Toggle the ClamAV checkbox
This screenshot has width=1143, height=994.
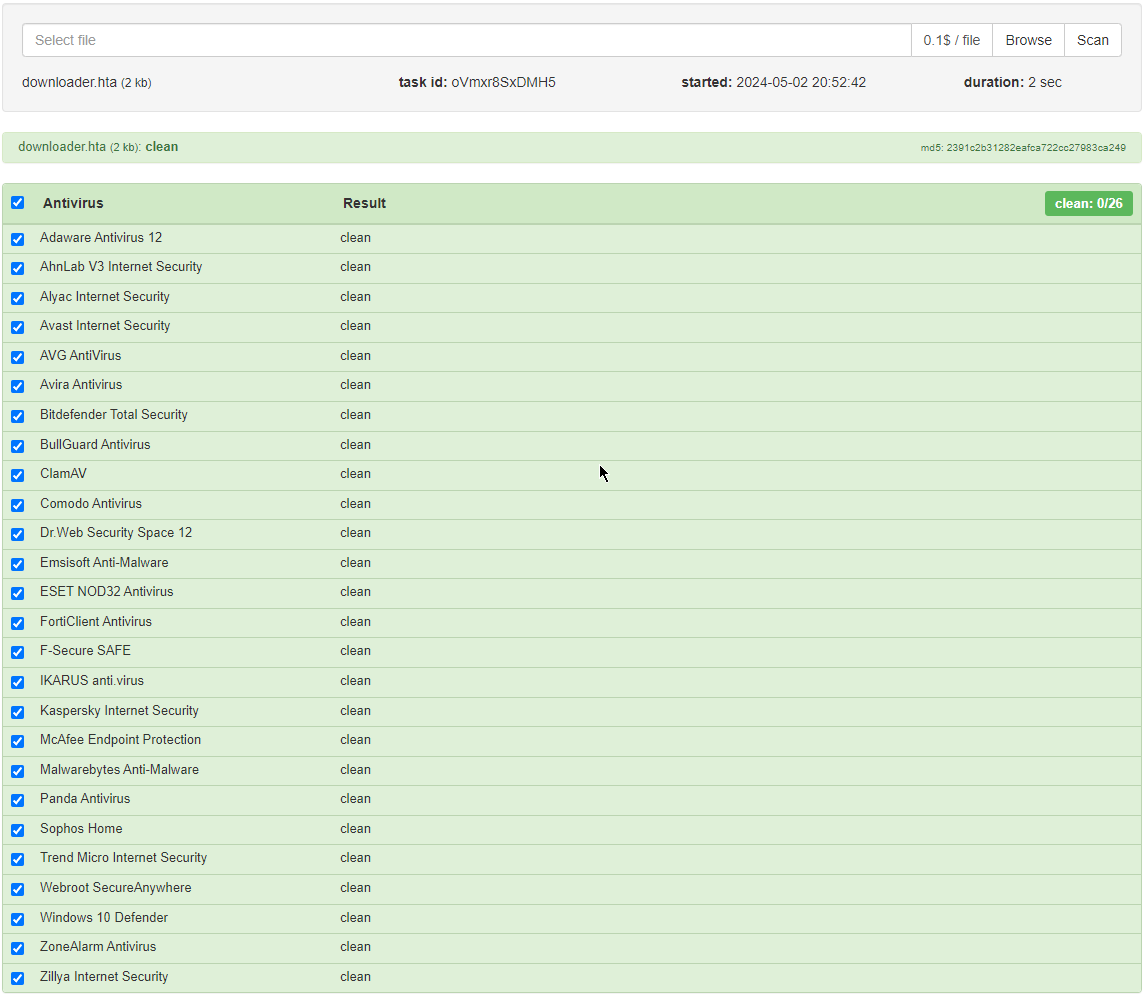pos(17,475)
